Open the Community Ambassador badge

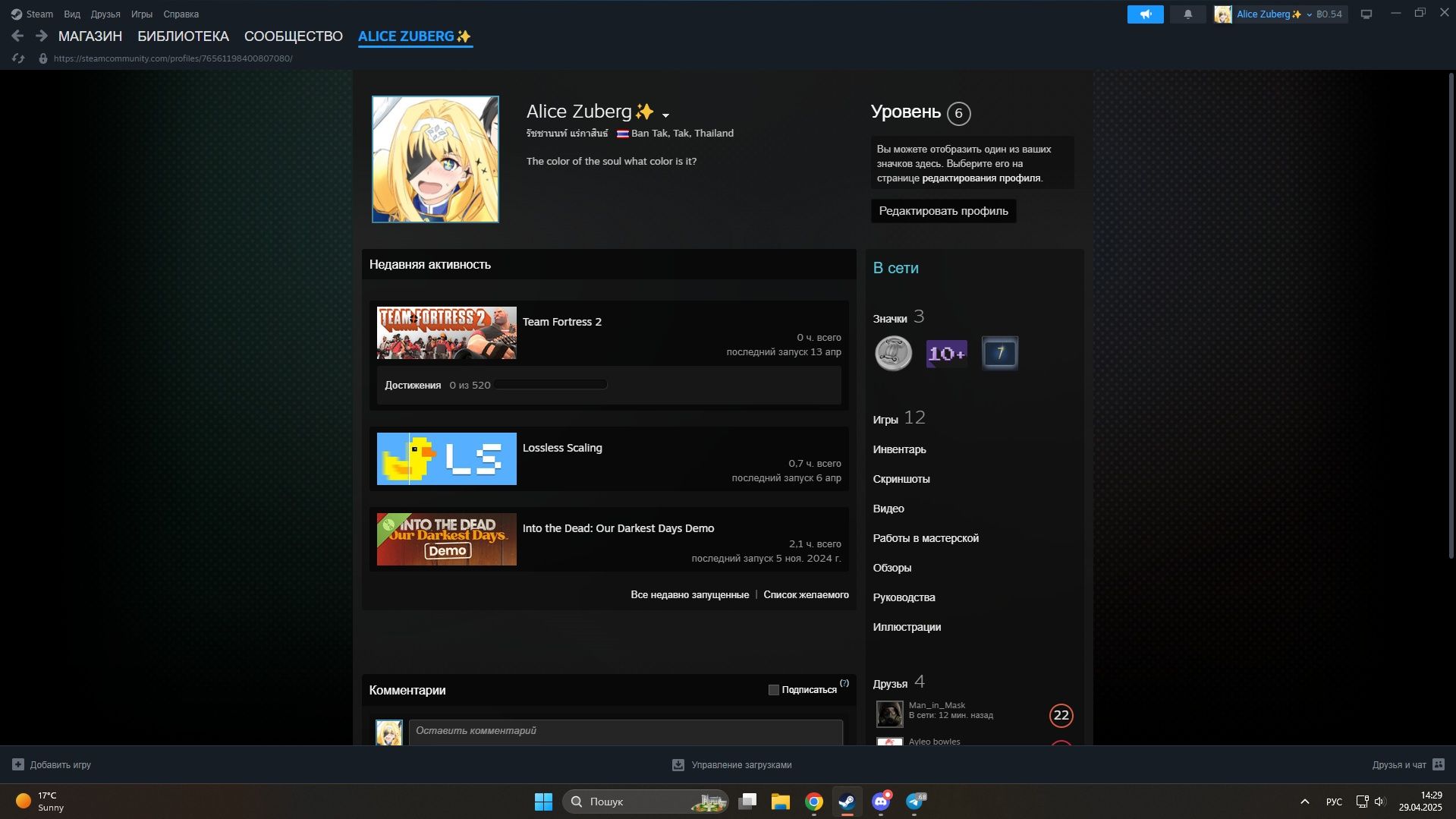893,353
